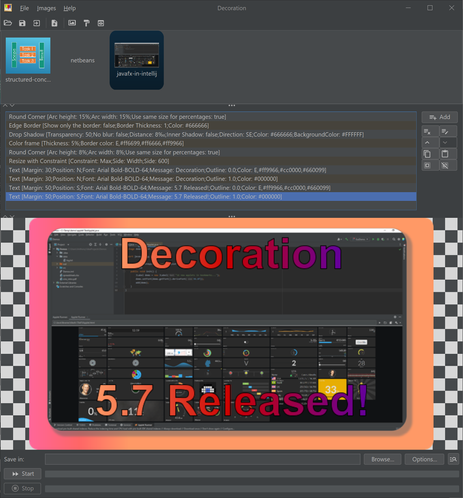Click the Start button
Viewport: 463px width, 498px height.
(23, 474)
